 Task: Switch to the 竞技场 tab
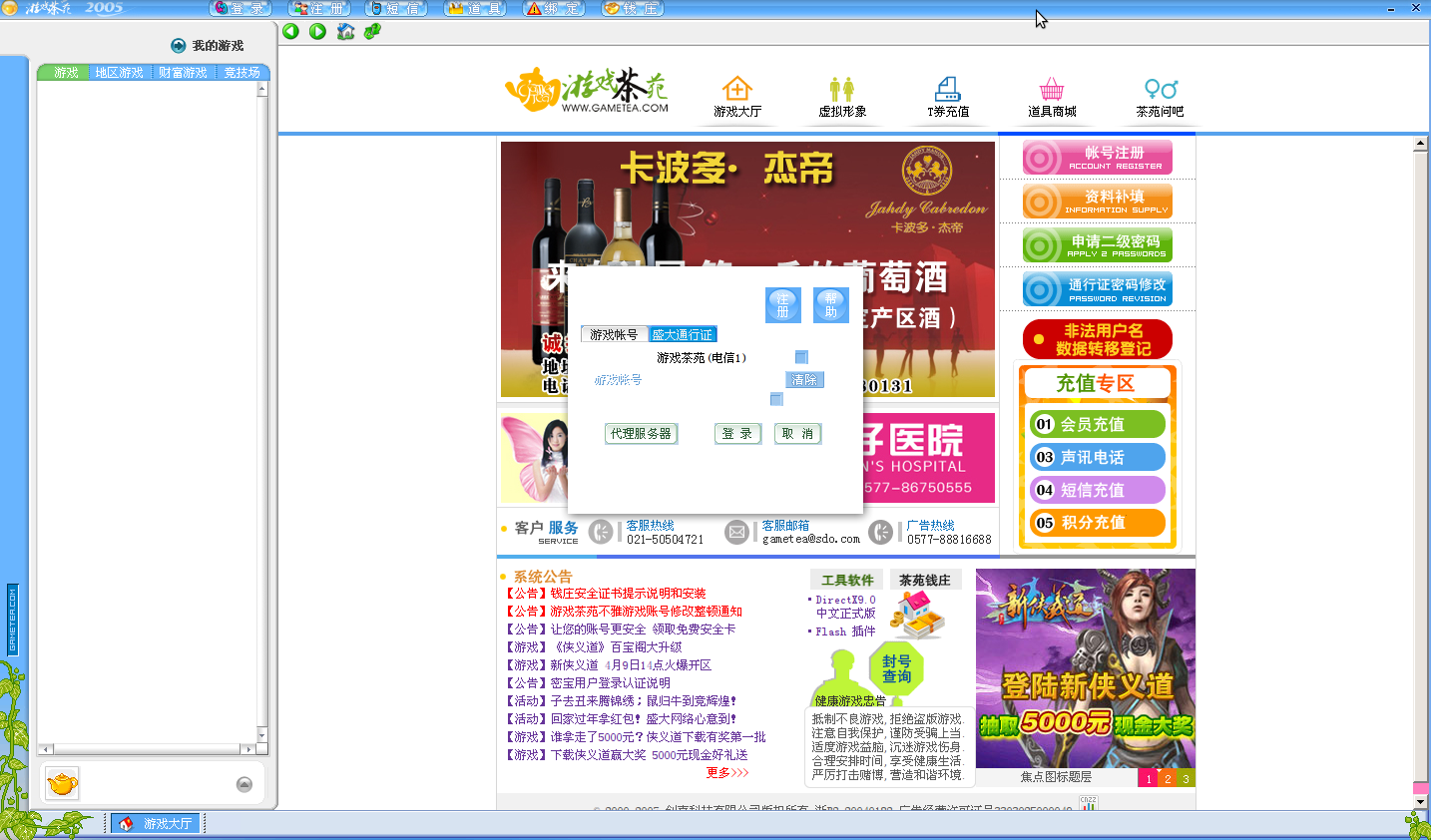pyautogui.click(x=242, y=73)
